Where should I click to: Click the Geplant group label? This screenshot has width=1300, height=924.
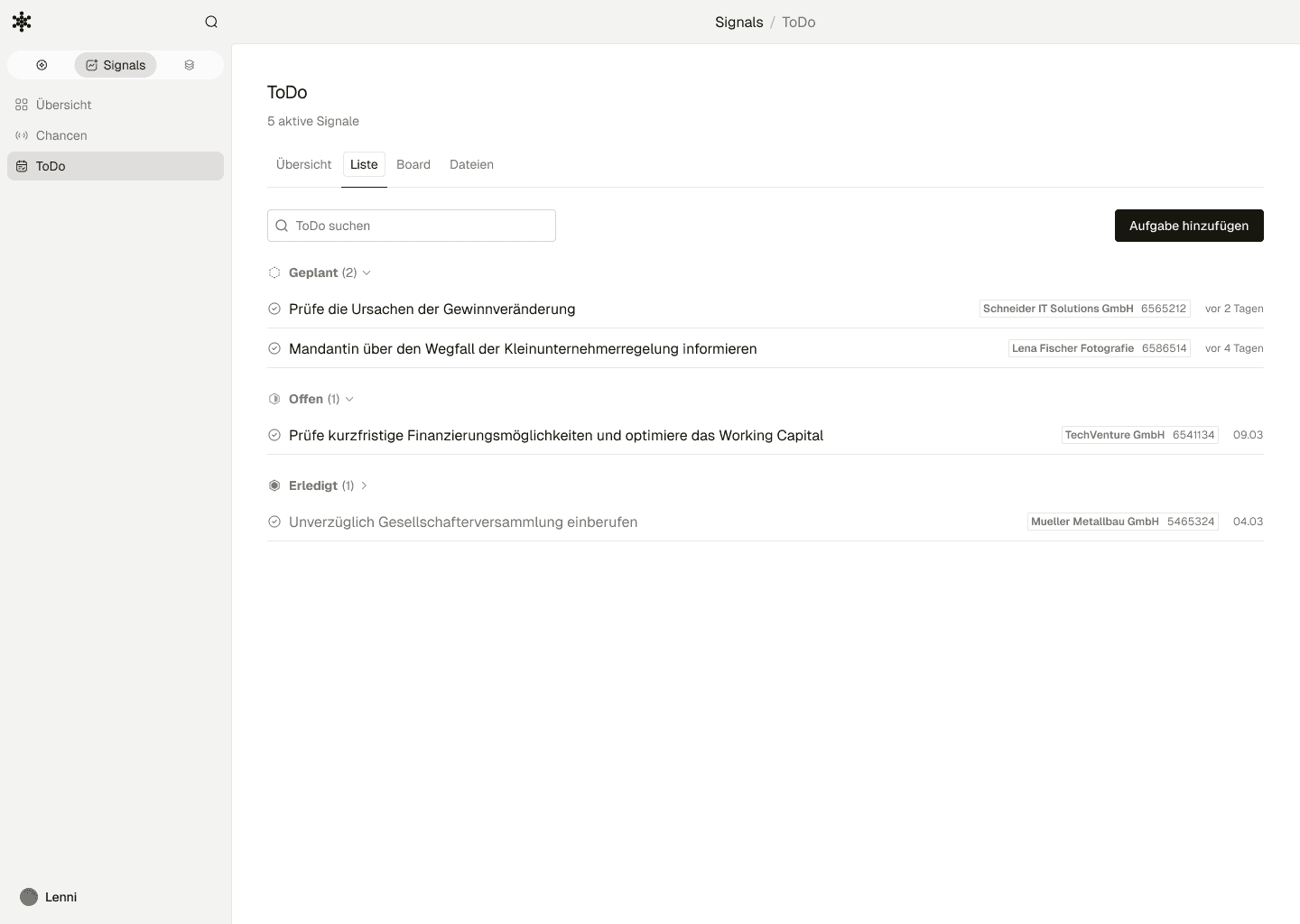(x=313, y=273)
